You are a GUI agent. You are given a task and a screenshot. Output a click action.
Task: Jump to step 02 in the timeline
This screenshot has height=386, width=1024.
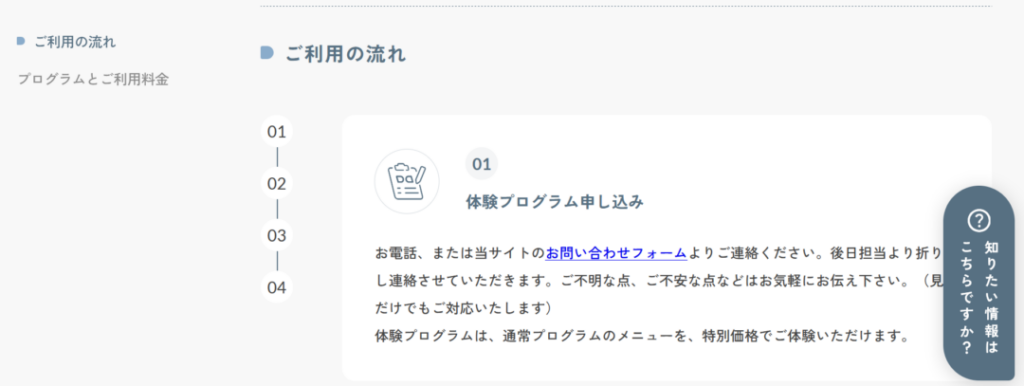point(277,184)
